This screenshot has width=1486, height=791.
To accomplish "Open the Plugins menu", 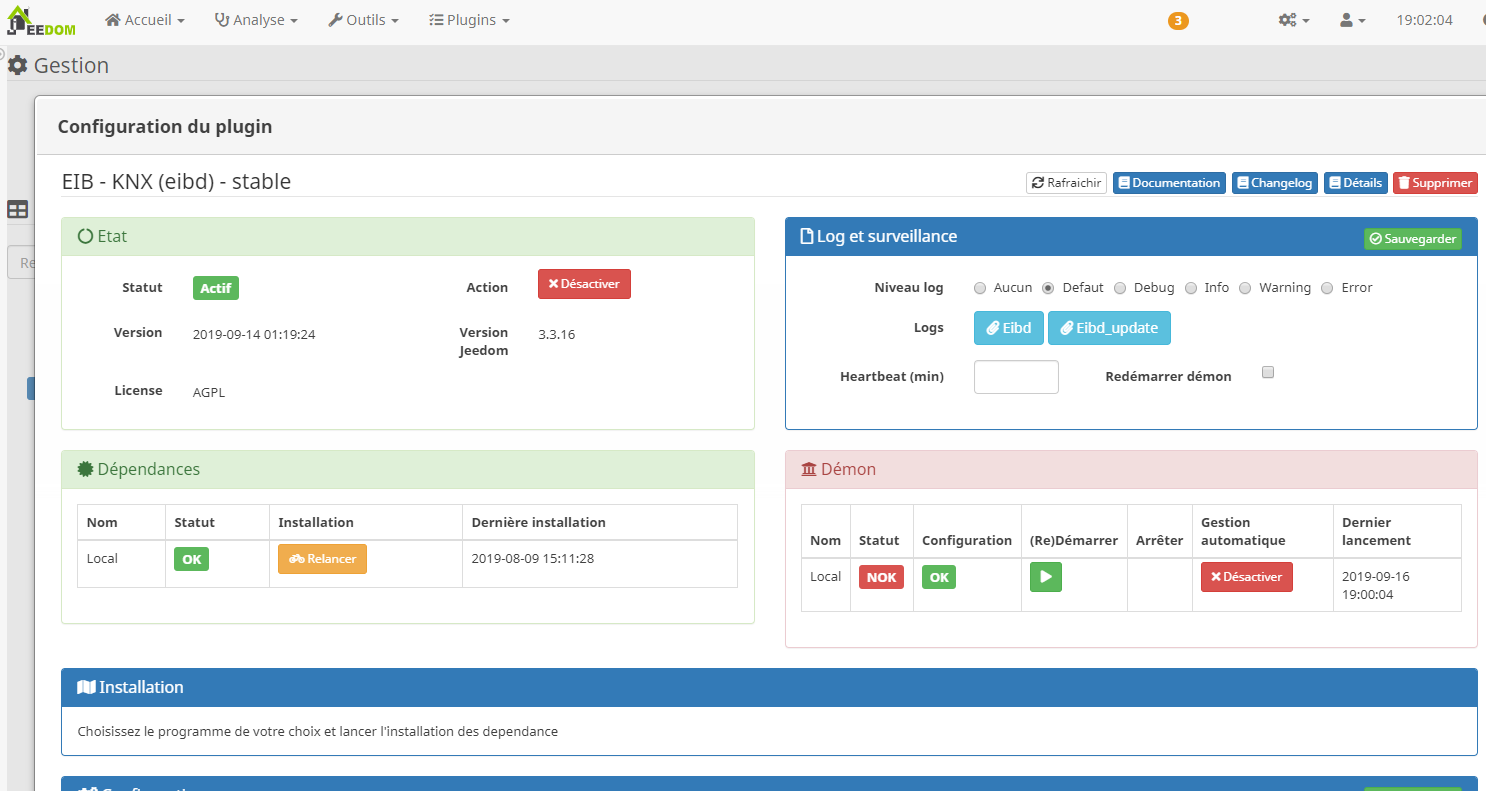I will (469, 20).
